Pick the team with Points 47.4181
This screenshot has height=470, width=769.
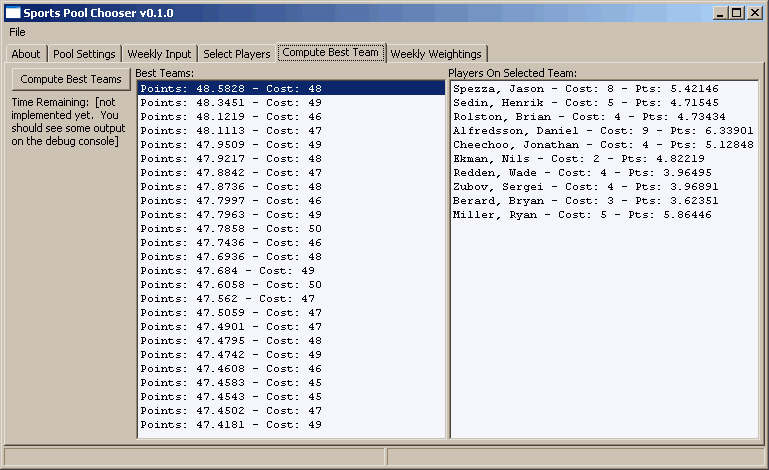[231, 424]
